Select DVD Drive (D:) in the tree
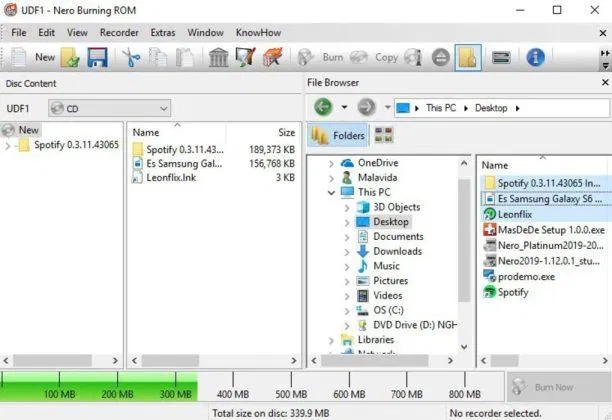The width and height of the screenshot is (612, 420). tap(415, 325)
